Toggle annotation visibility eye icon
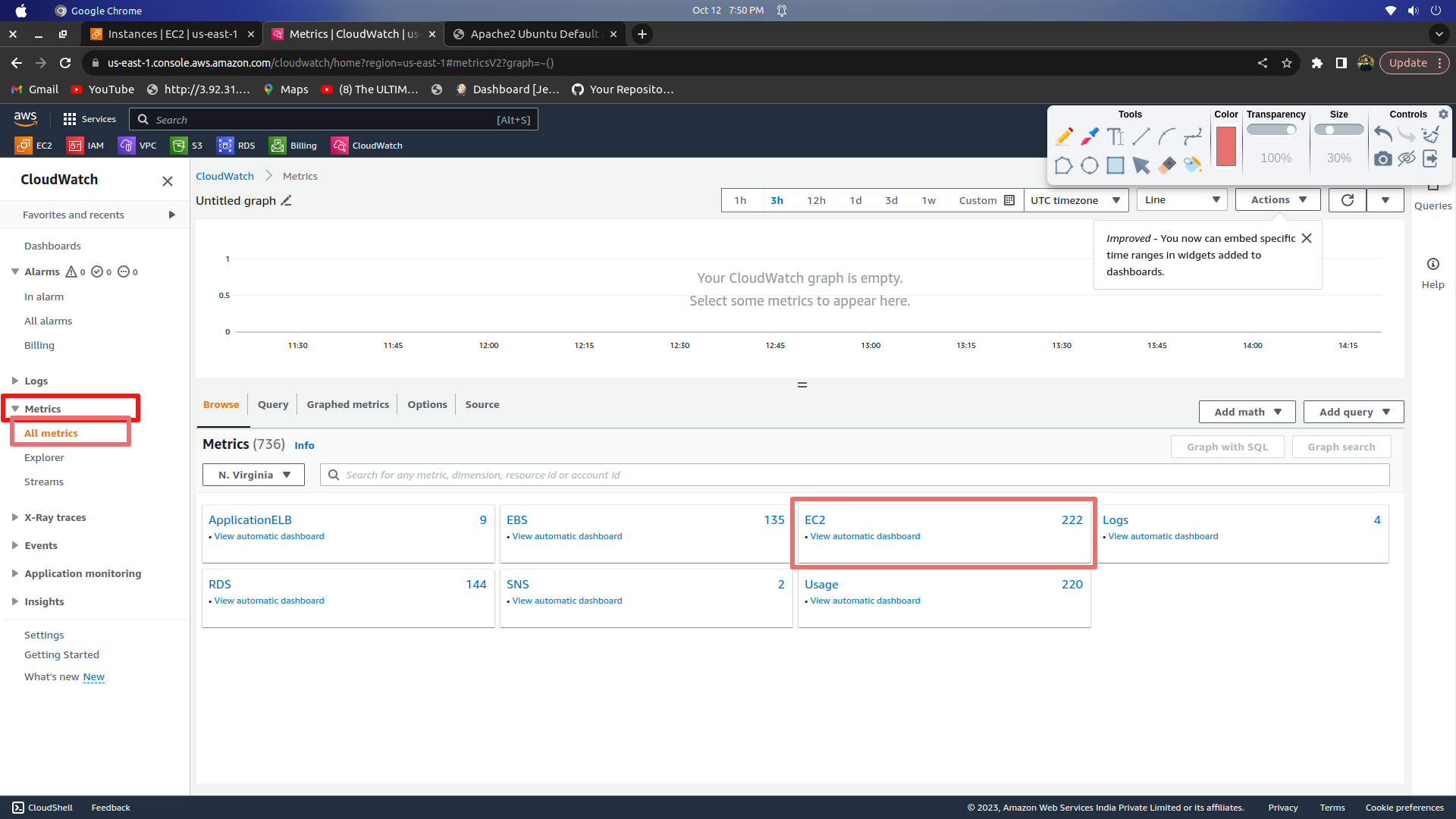The image size is (1456, 819). tap(1406, 158)
